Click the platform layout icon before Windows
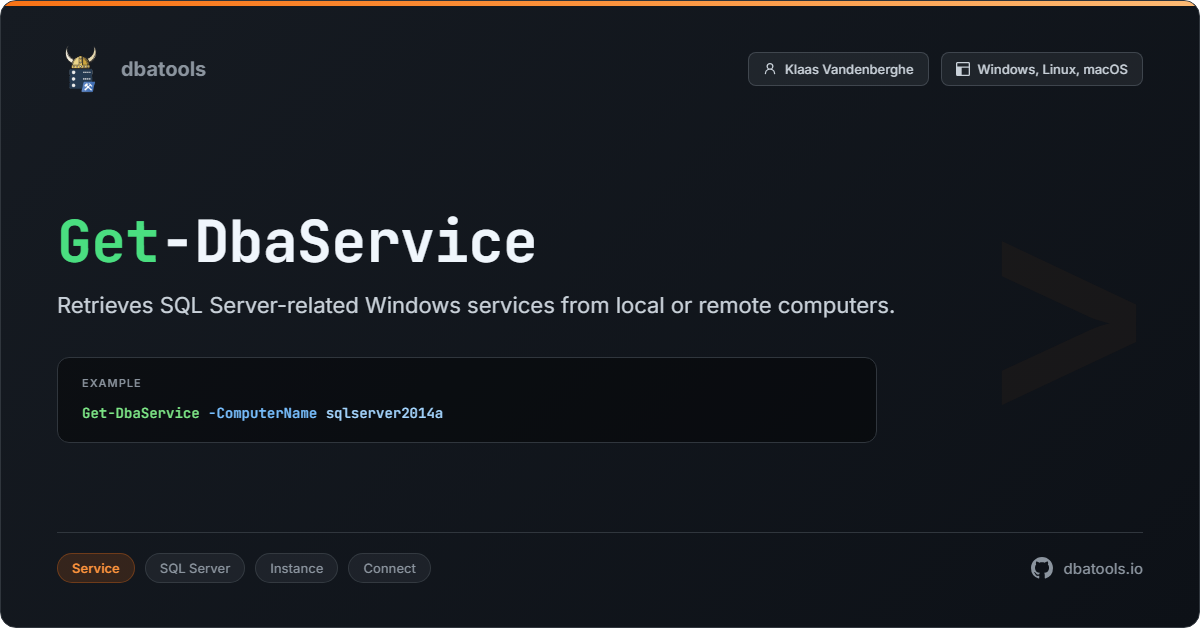Screen dimensions: 1200x628 (x=962, y=69)
